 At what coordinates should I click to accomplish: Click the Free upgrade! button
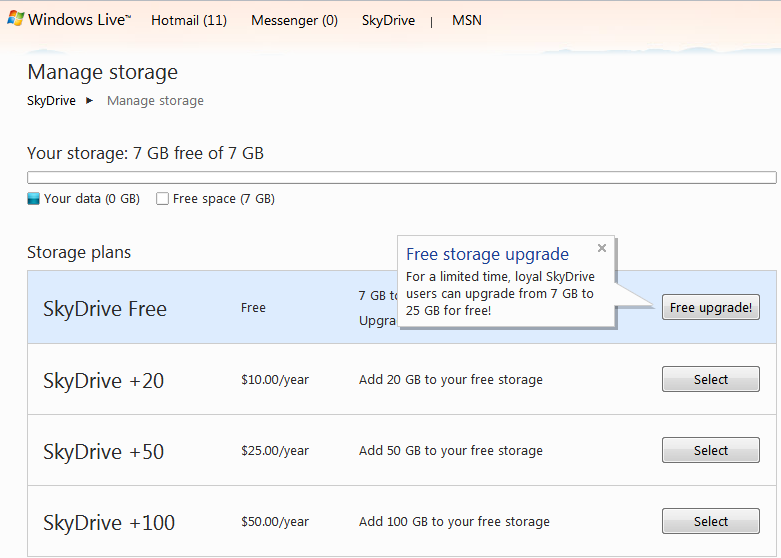pyautogui.click(x=711, y=307)
